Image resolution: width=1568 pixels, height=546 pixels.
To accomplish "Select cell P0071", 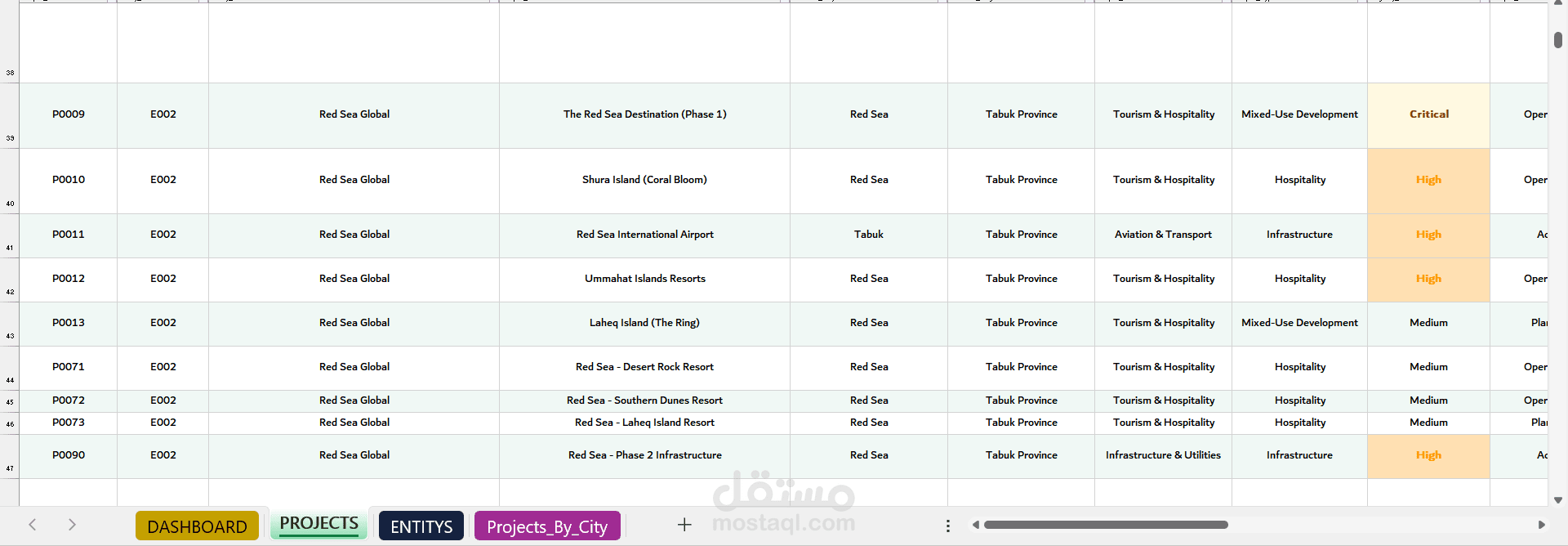I will (69, 368).
